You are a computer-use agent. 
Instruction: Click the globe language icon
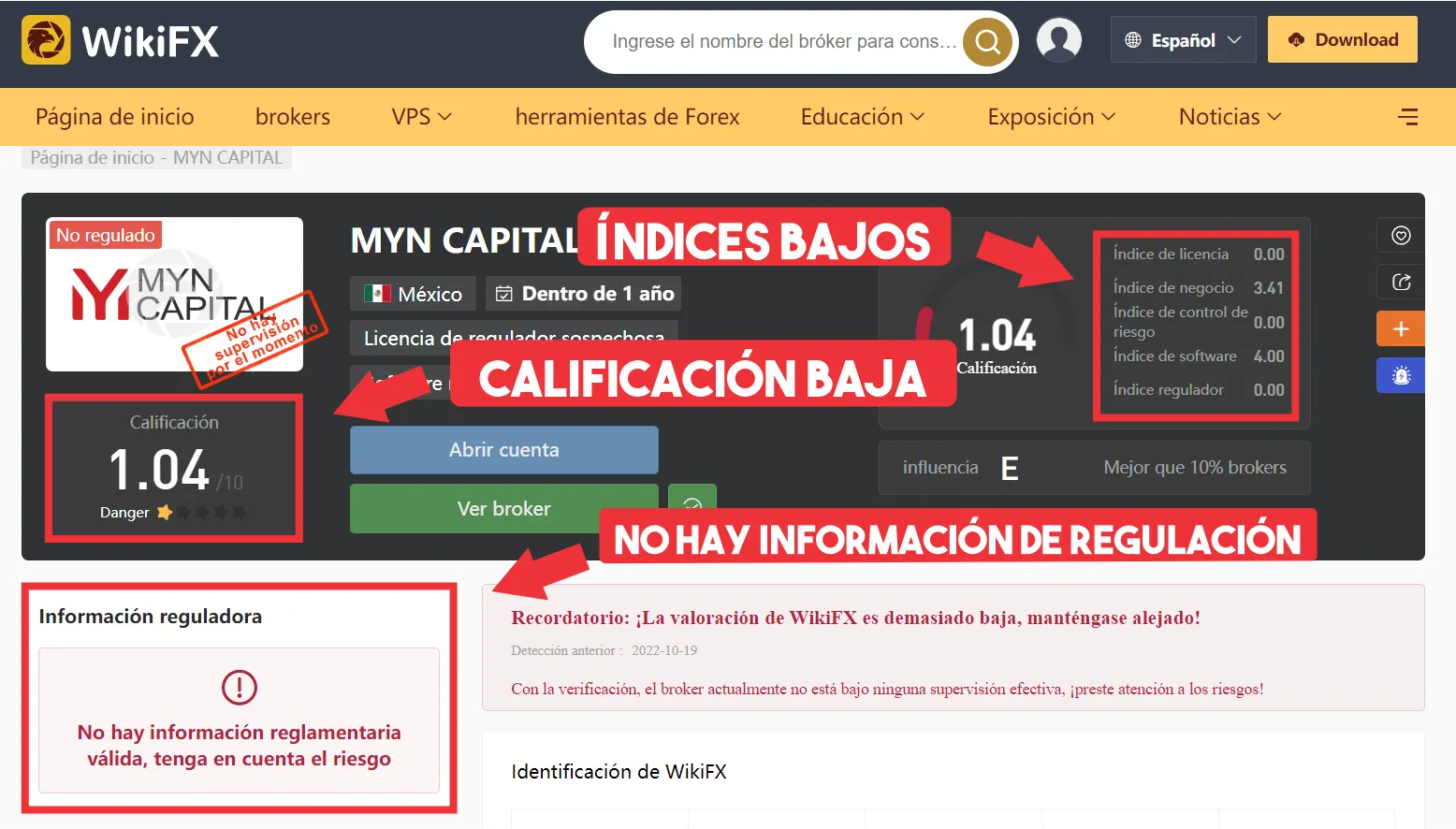(x=1133, y=40)
